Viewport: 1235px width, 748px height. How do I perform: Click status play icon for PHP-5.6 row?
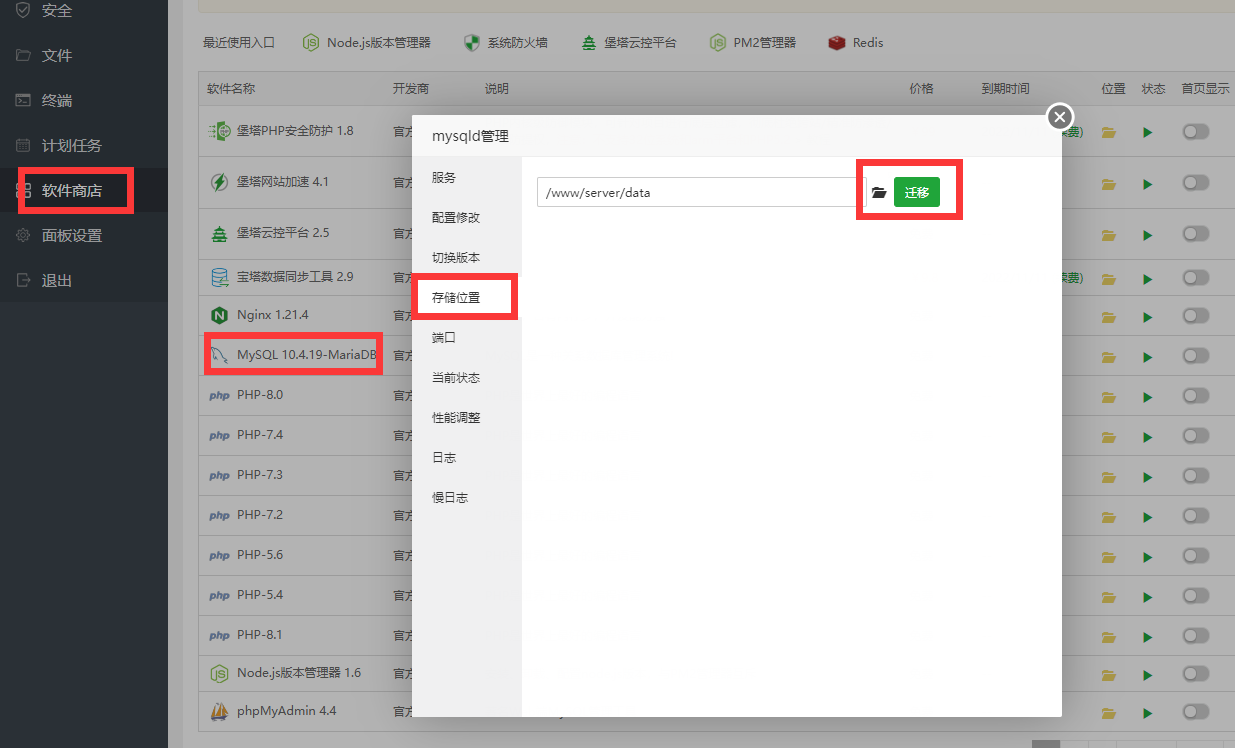click(x=1148, y=555)
